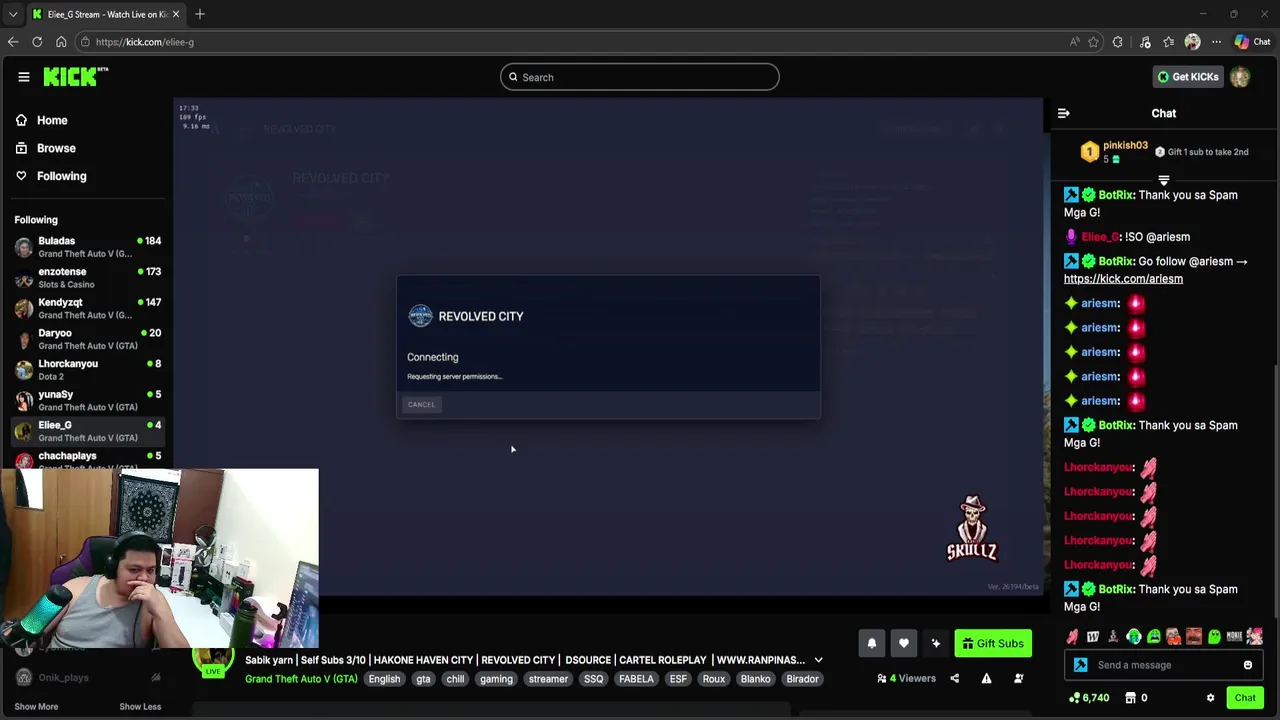Click the green Chat send button
This screenshot has width=1280, height=720.
(1245, 698)
